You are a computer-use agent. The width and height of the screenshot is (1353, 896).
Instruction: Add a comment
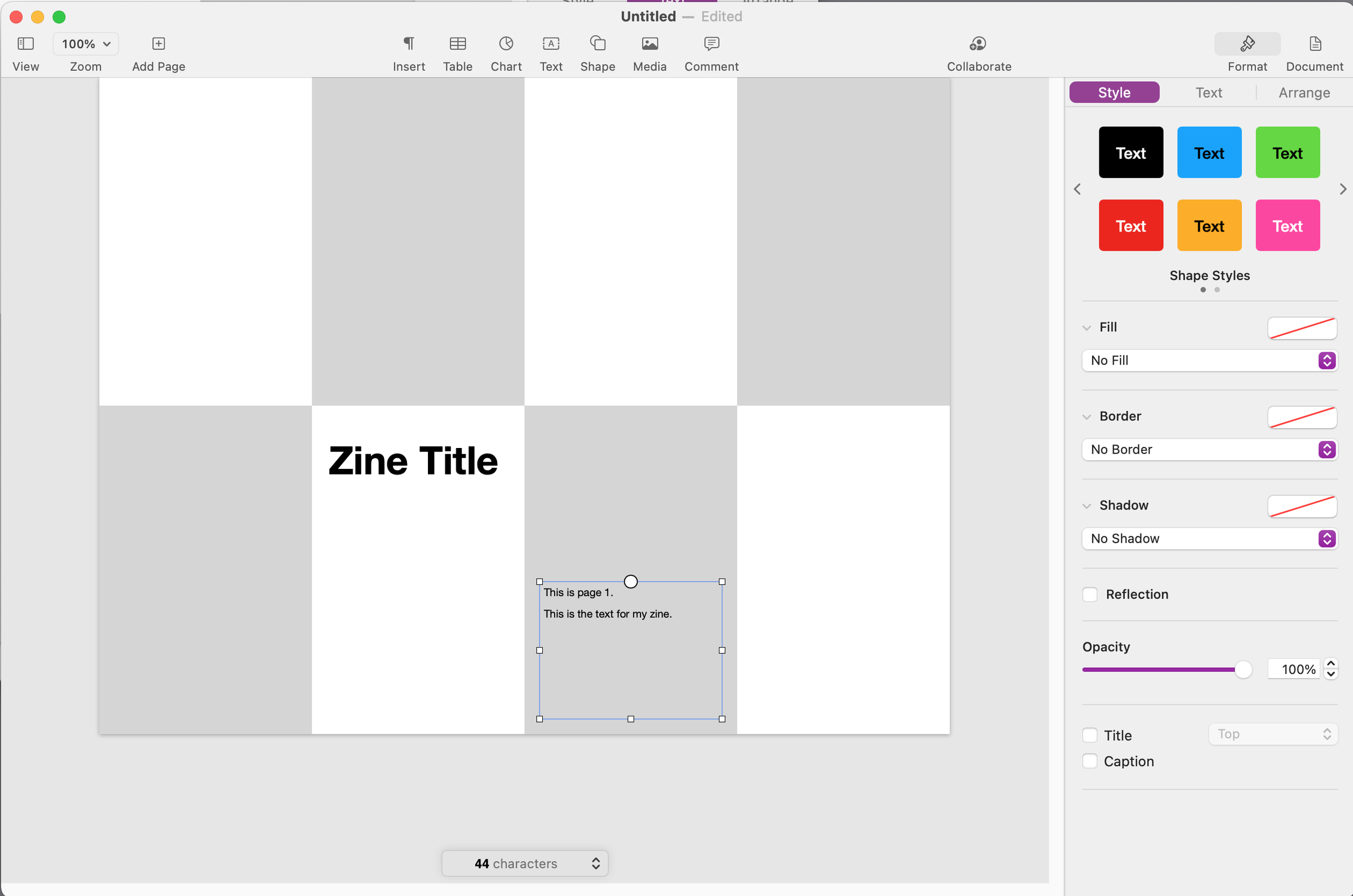[710, 51]
